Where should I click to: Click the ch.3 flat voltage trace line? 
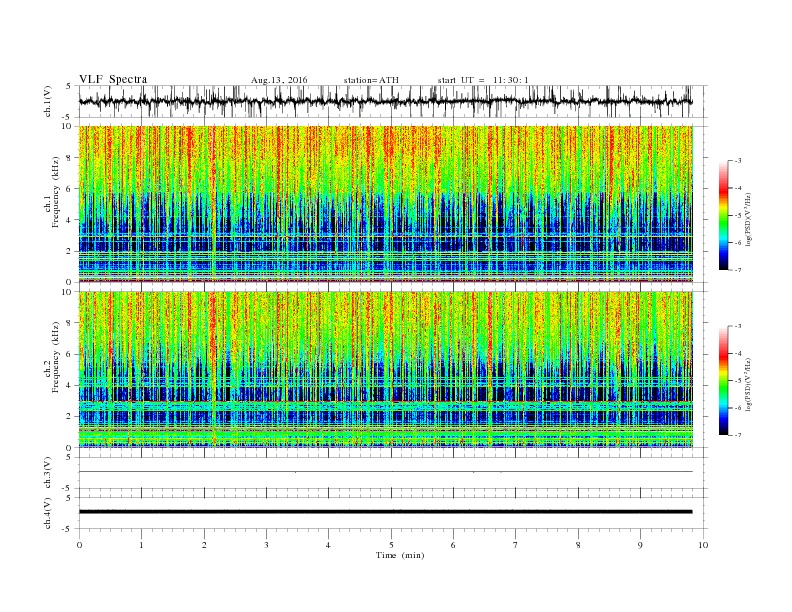[385, 472]
